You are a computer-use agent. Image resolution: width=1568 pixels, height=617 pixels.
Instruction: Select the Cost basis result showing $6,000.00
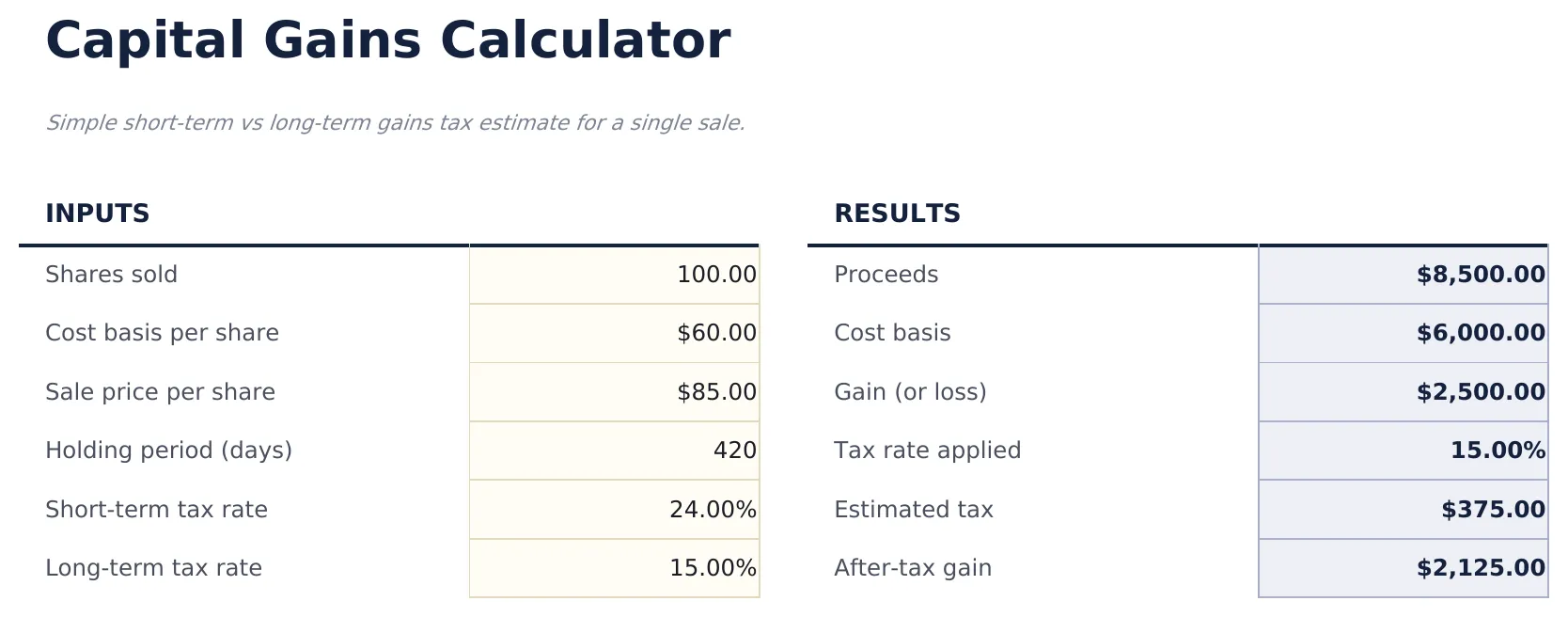coord(1403,333)
